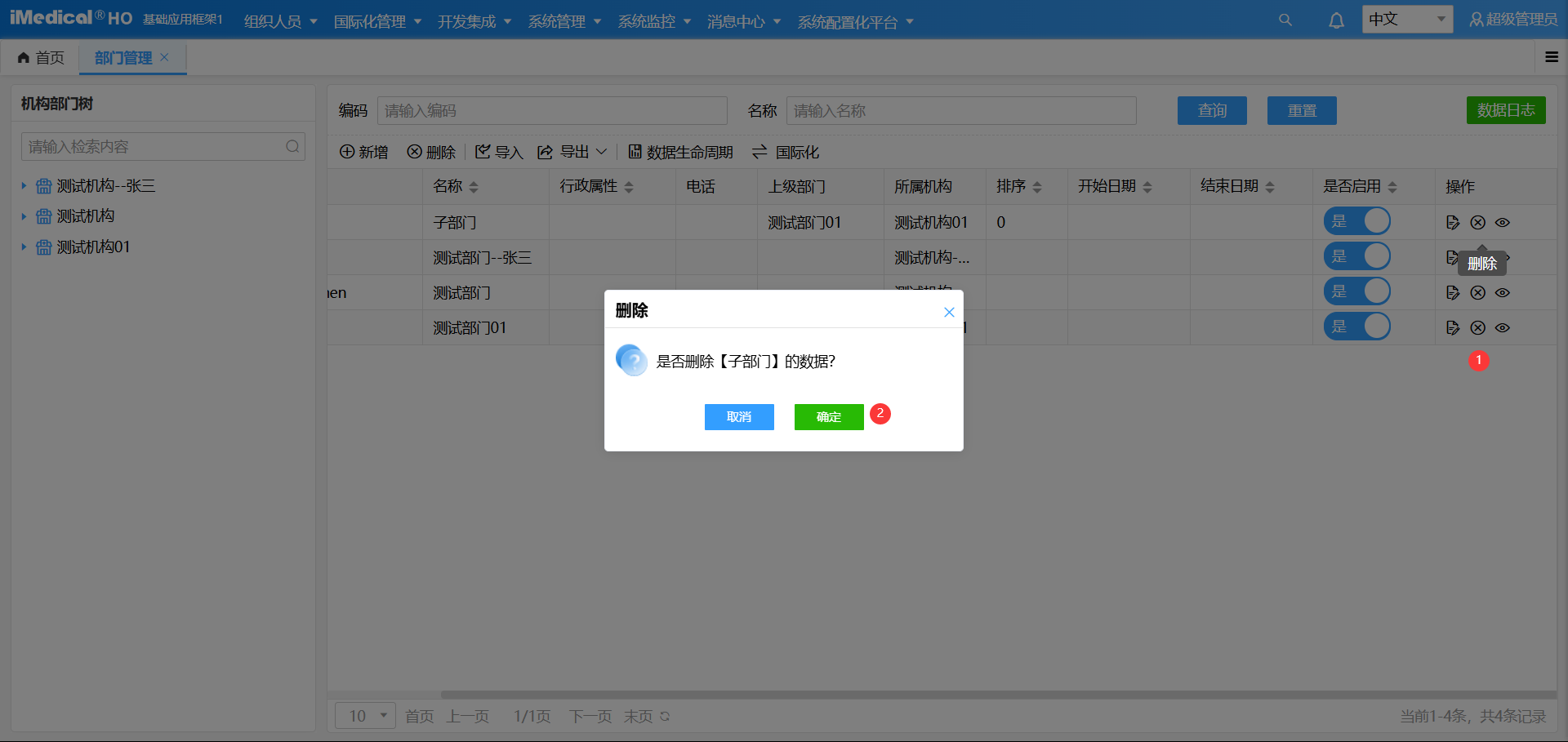Expand the 测试机构--张三 tree node
The width and height of the screenshot is (1568, 742).
coord(24,186)
